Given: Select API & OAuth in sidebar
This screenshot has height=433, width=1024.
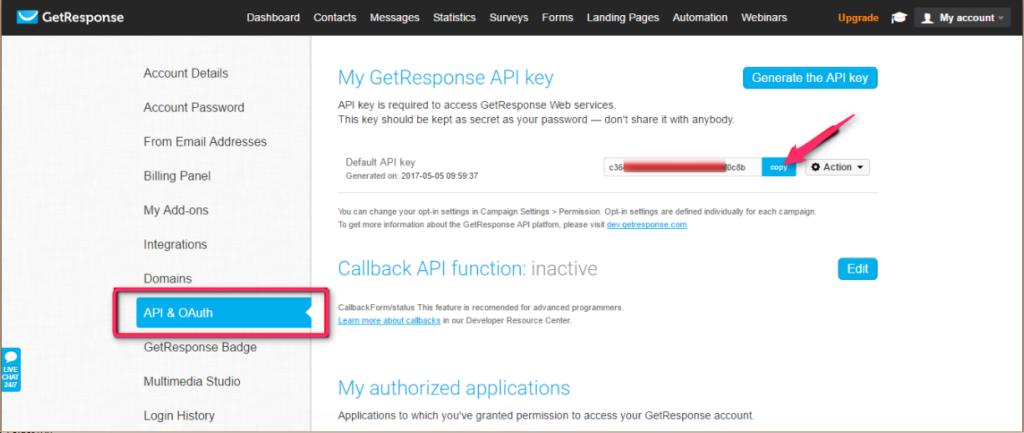Looking at the screenshot, I should 223,313.
